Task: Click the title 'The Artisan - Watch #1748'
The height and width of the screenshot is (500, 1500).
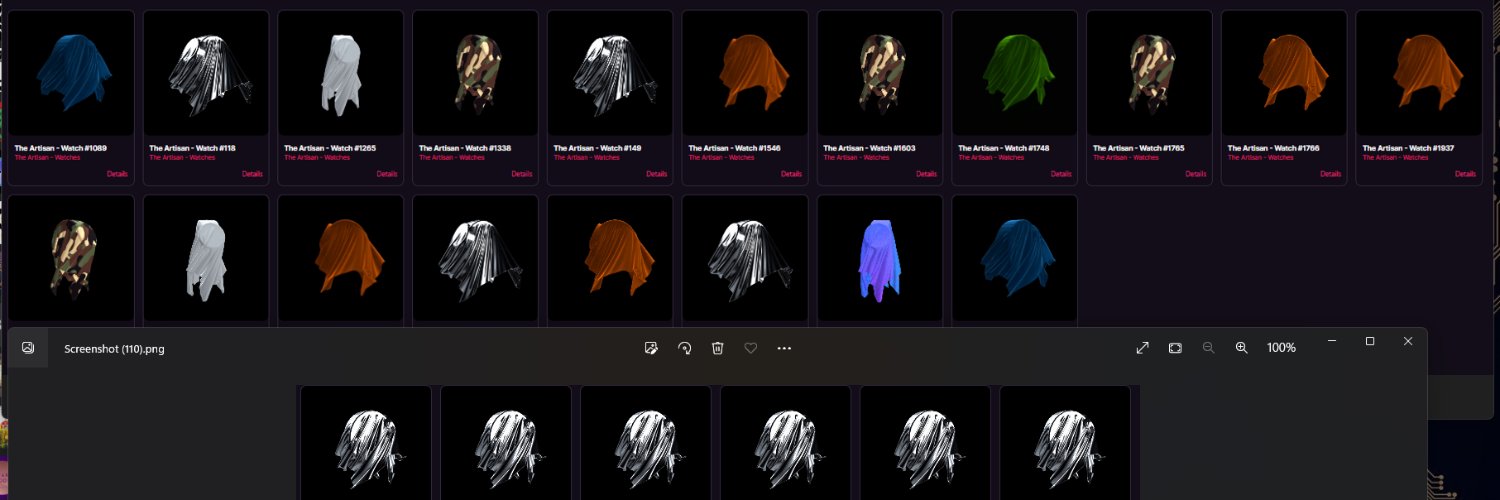Action: (x=1004, y=148)
